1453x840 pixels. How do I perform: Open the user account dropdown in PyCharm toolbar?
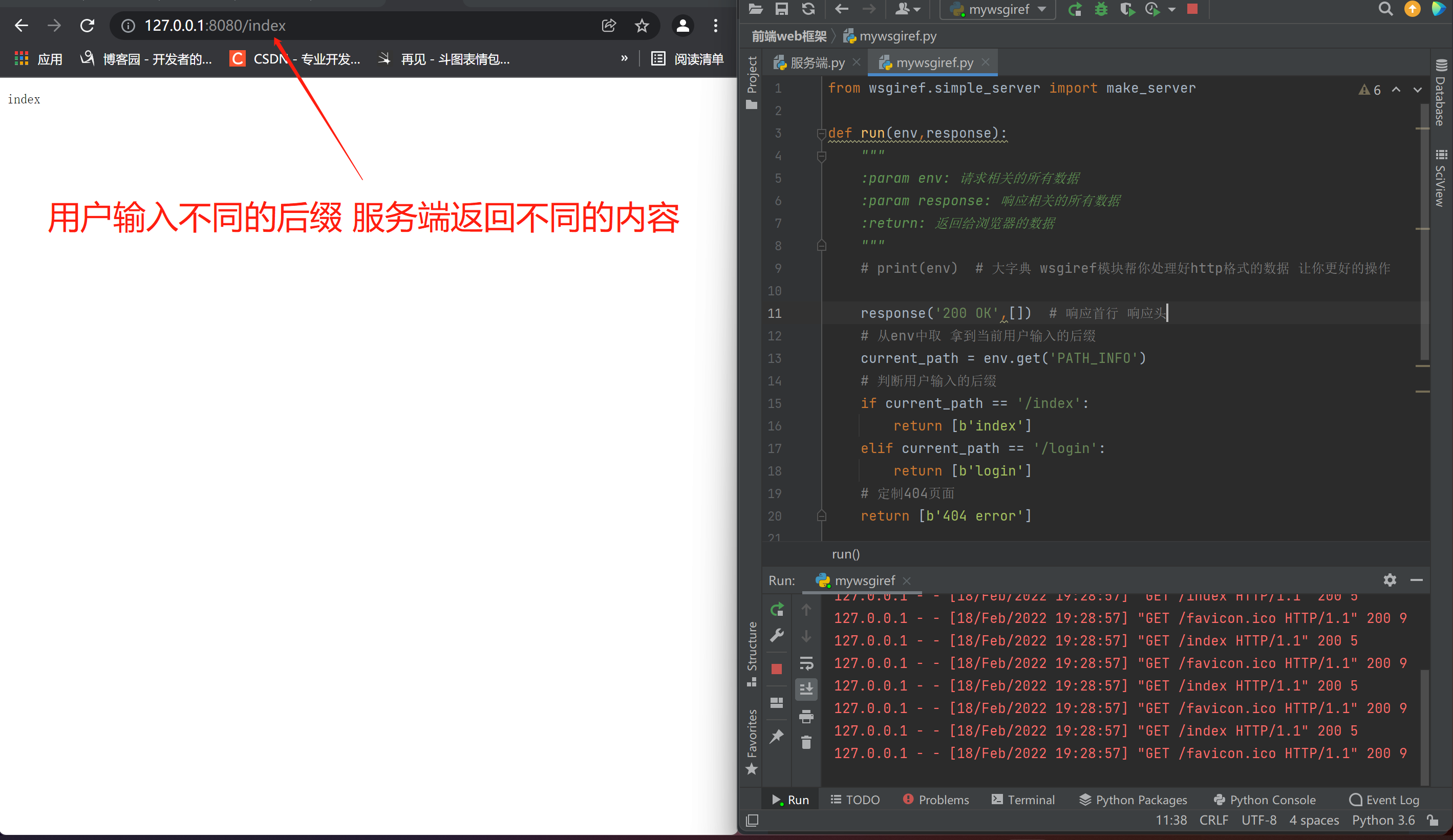click(908, 9)
